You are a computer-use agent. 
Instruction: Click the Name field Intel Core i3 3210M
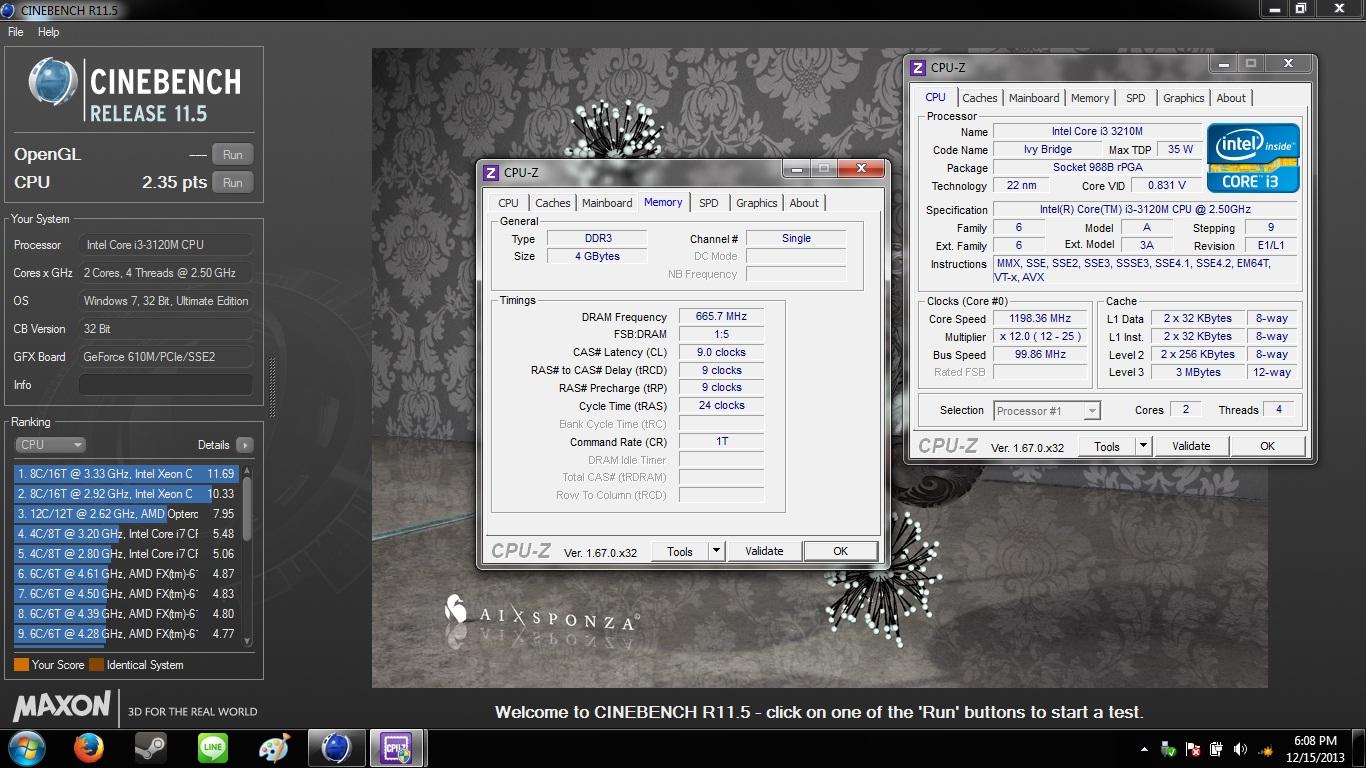(1097, 132)
